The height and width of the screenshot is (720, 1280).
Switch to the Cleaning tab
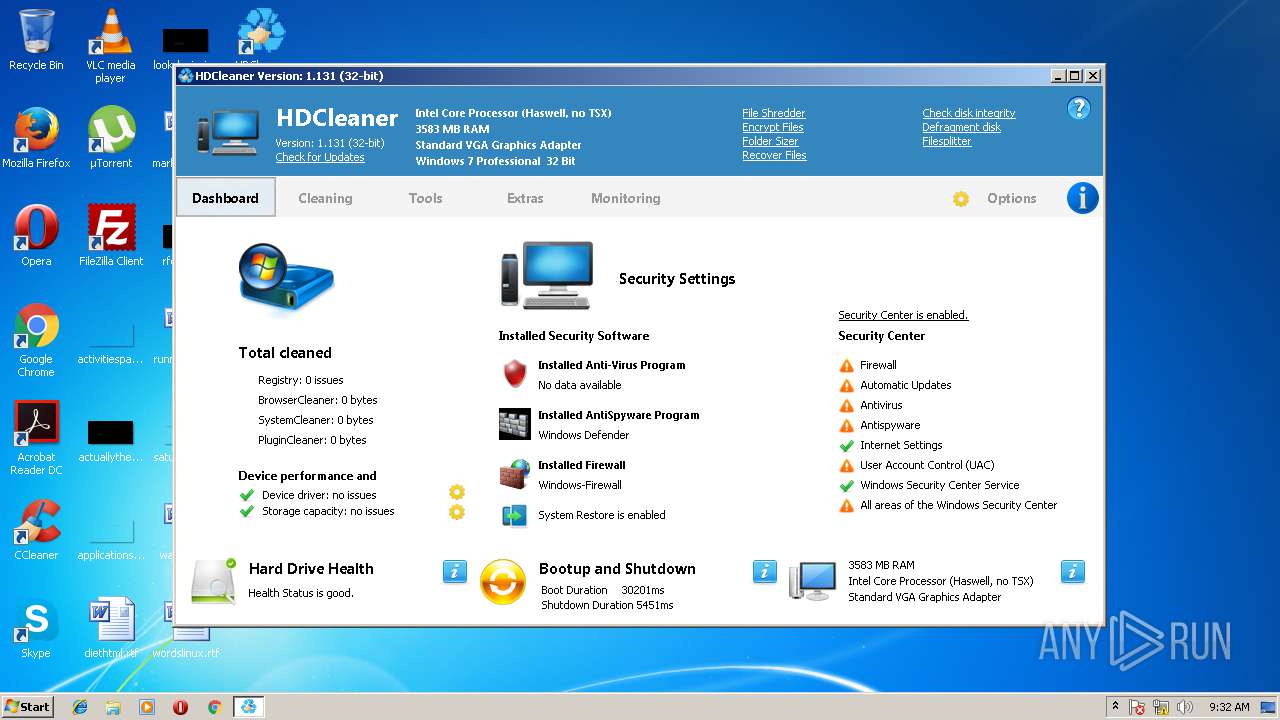[325, 198]
